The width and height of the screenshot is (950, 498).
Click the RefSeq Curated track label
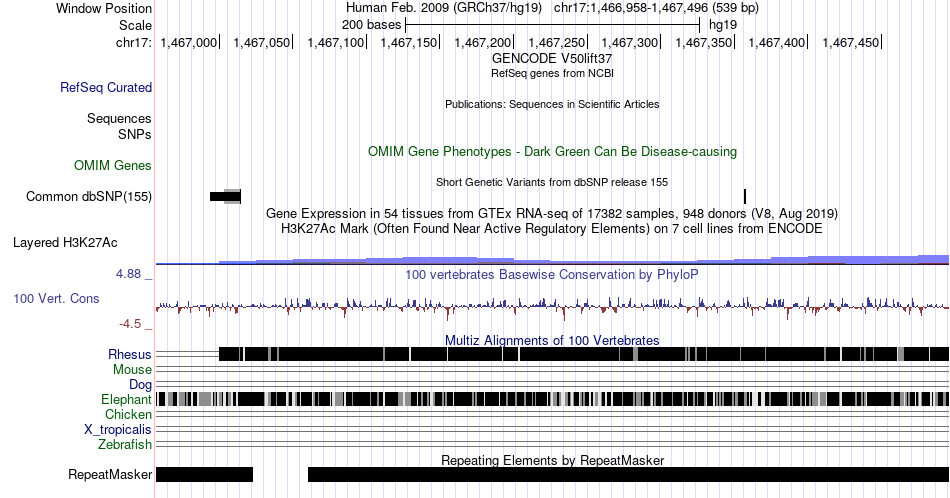tap(105, 87)
